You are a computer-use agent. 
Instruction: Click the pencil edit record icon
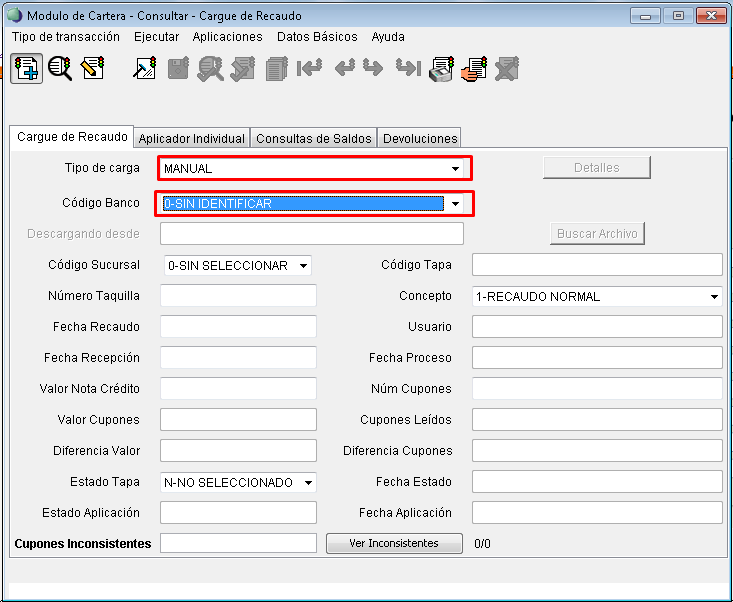coord(93,69)
